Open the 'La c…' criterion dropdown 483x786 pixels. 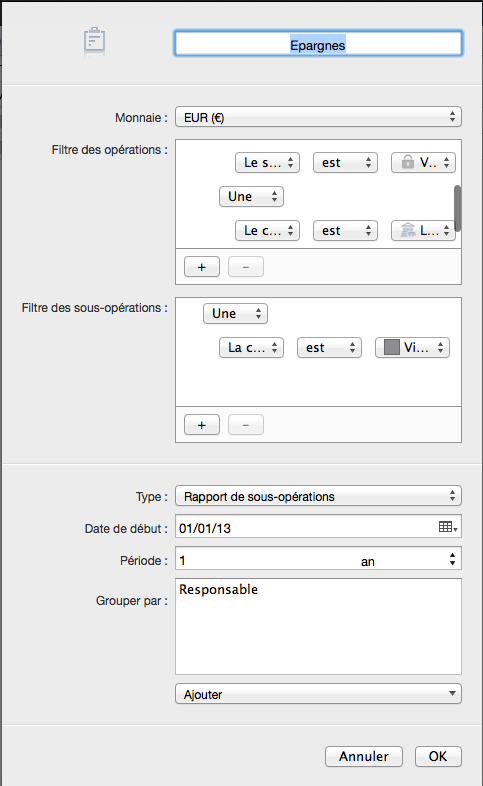251,347
